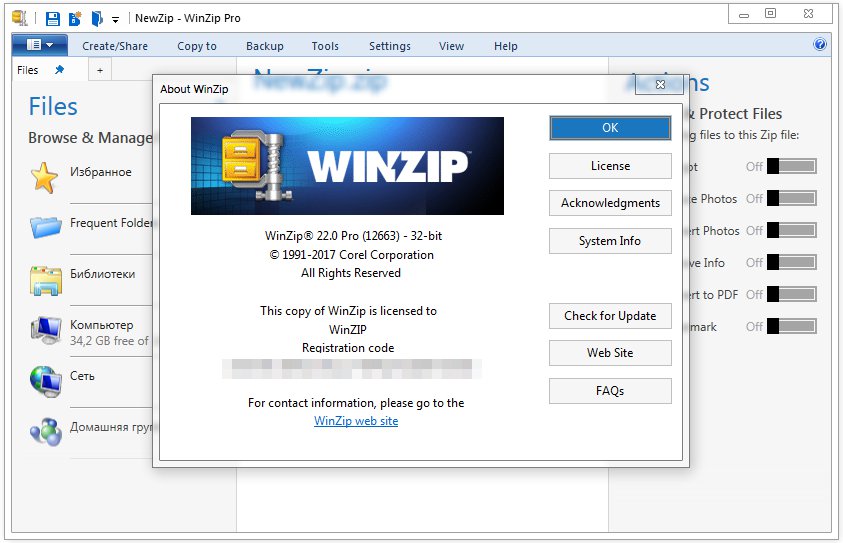The height and width of the screenshot is (543, 843).
Task: Click the Компьютер computer icon
Action: coord(46,331)
